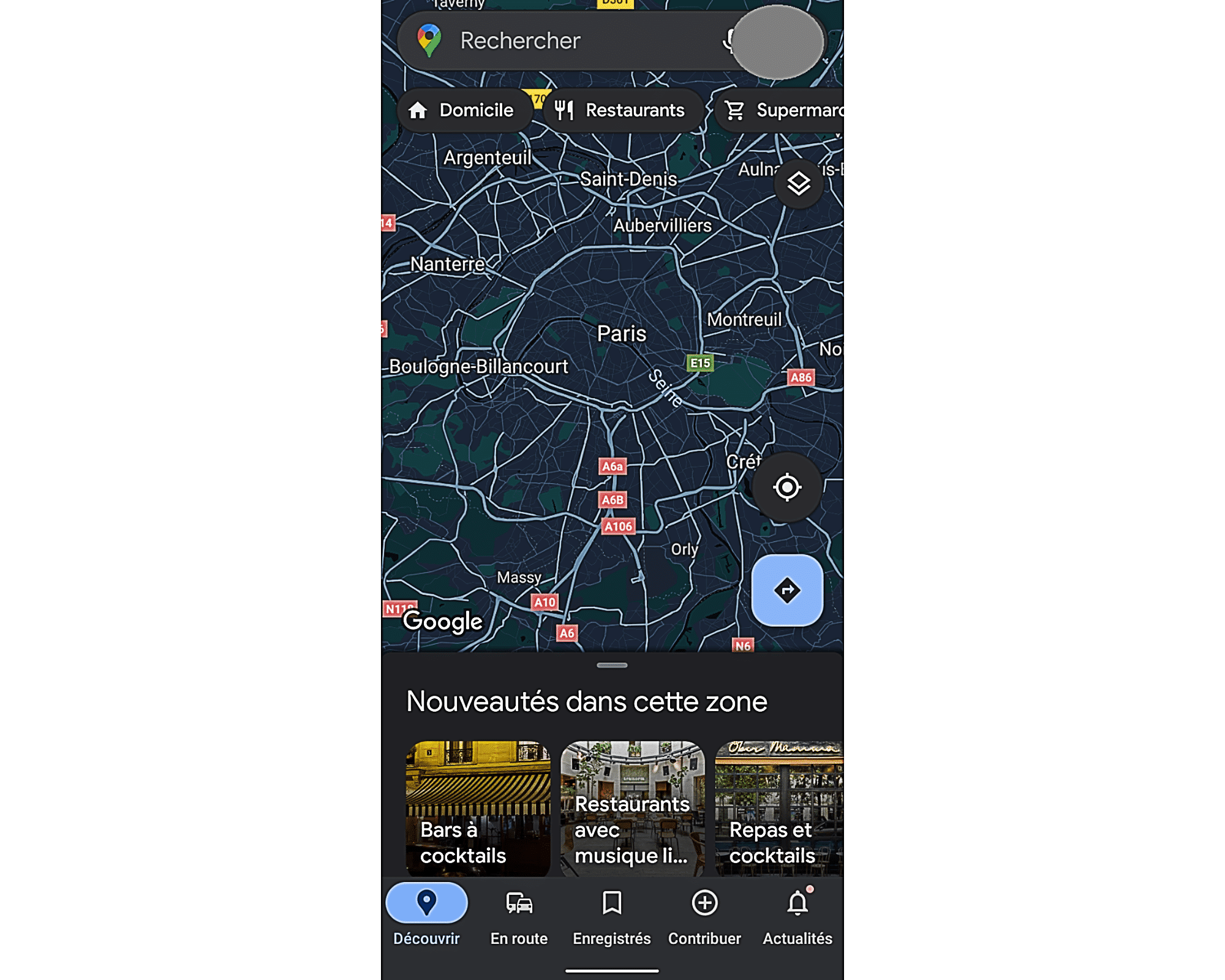Tap the location centering compass icon
Viewport: 1225px width, 980px height.
(x=788, y=486)
